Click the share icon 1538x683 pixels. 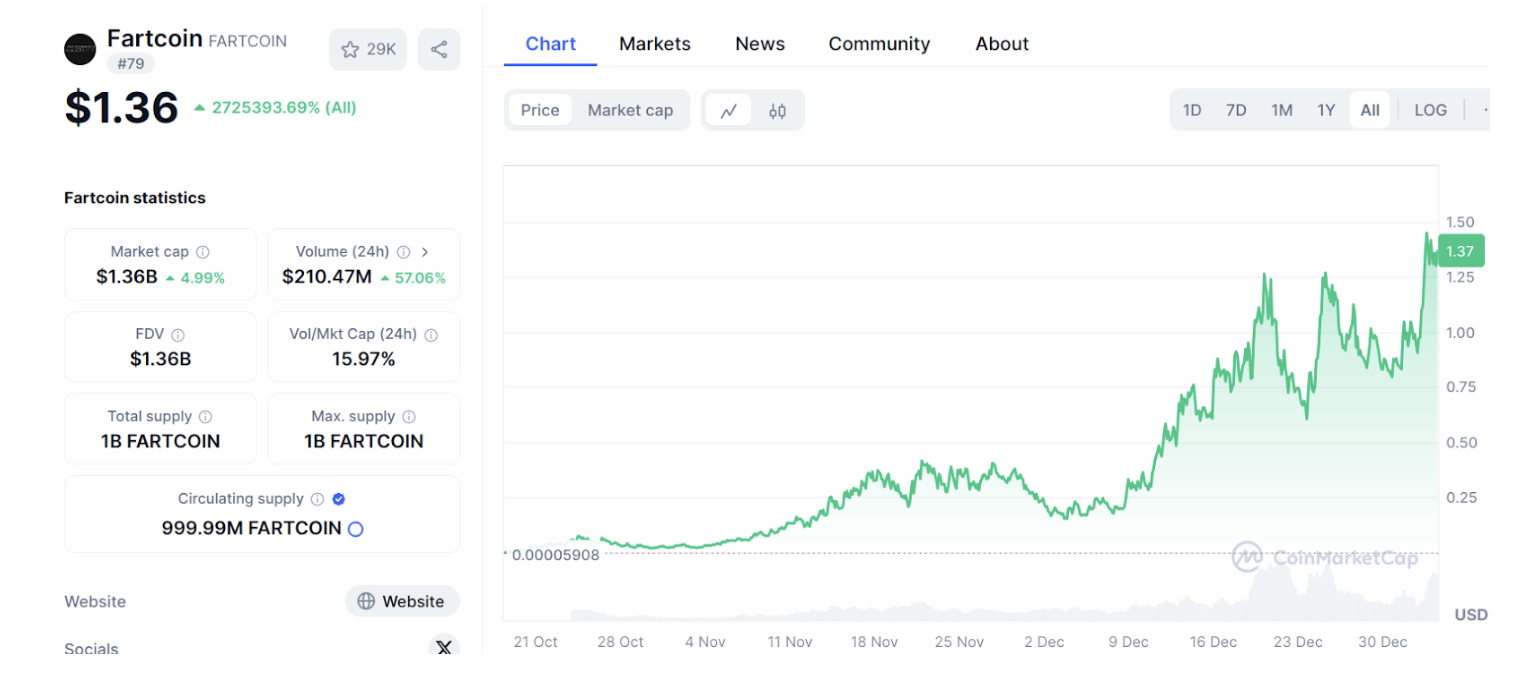(x=439, y=49)
